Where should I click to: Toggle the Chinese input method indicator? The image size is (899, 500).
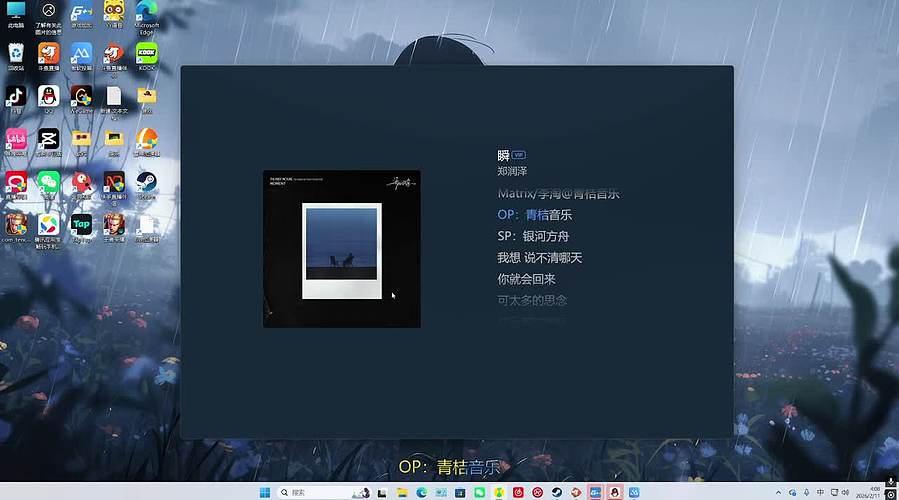[x=820, y=493]
